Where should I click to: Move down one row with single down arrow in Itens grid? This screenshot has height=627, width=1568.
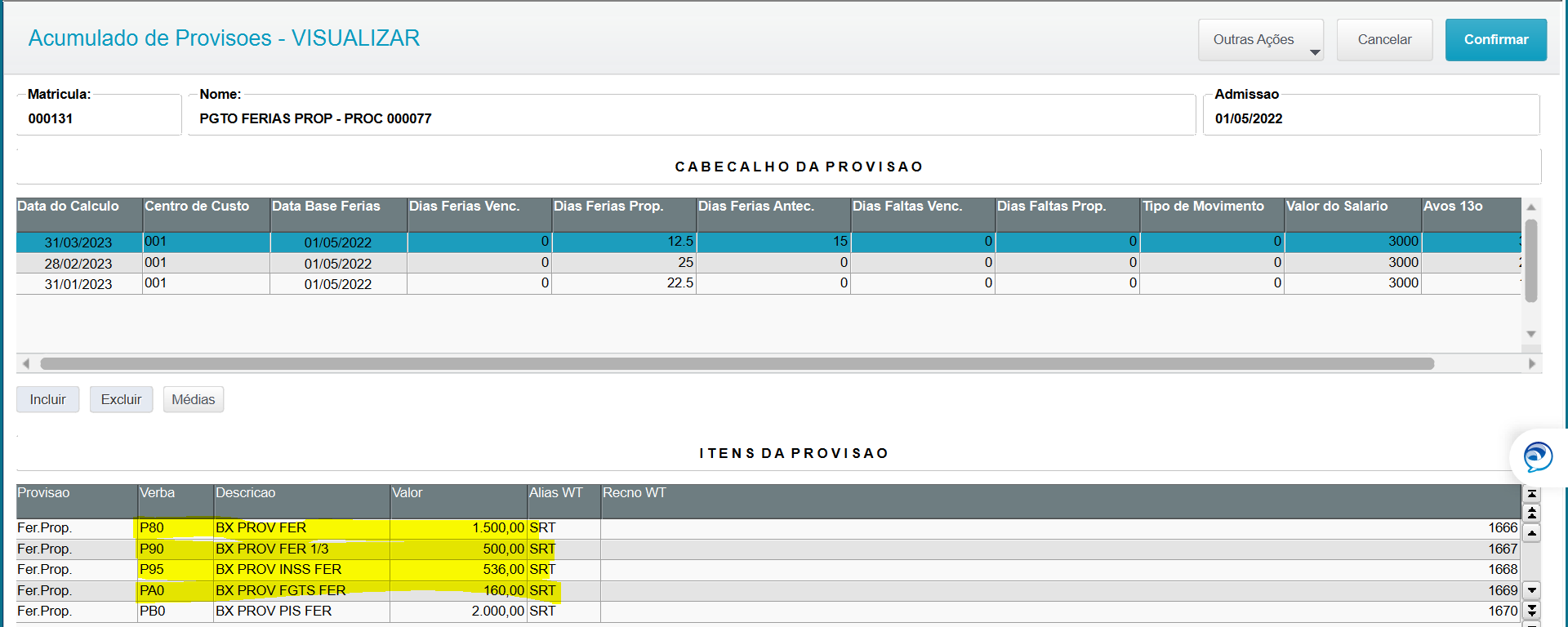[1532, 589]
